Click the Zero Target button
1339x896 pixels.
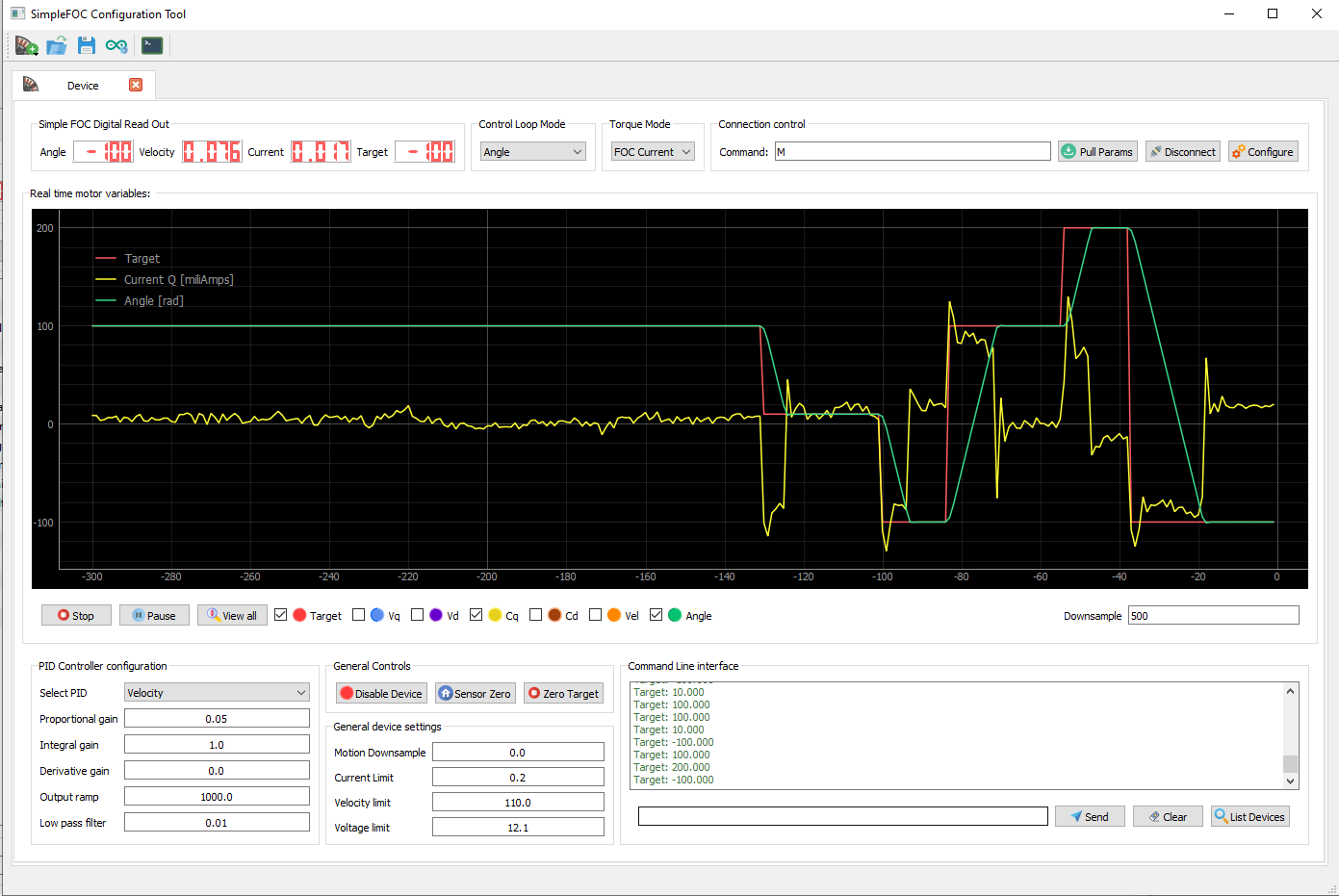563,694
